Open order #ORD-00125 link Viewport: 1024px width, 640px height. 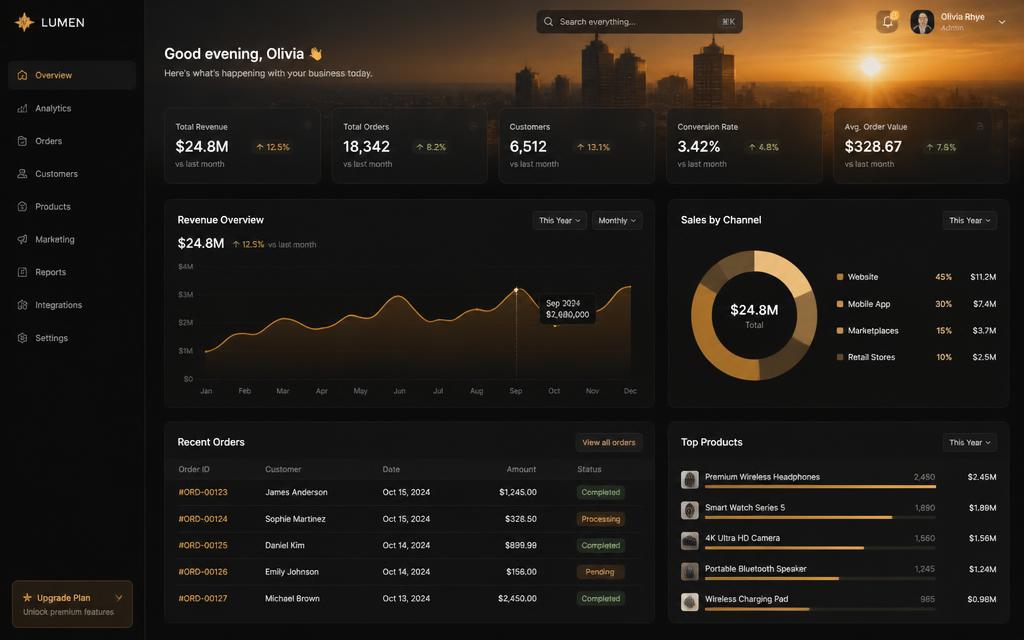tap(203, 545)
